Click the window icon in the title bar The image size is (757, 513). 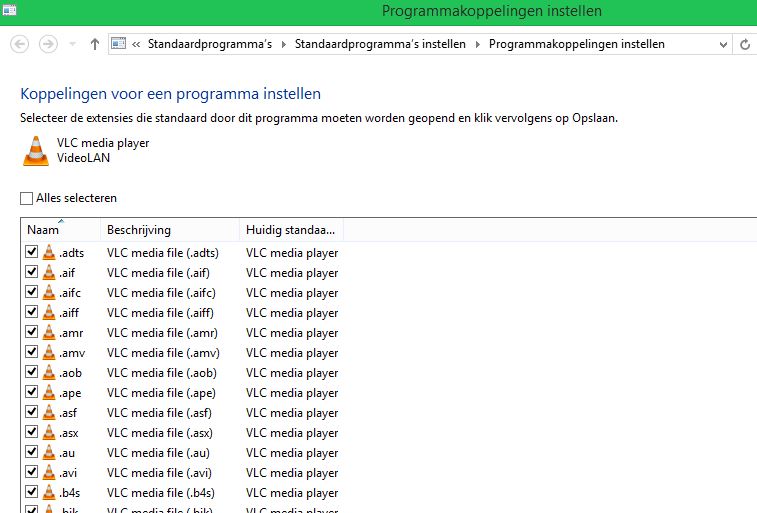pos(9,10)
